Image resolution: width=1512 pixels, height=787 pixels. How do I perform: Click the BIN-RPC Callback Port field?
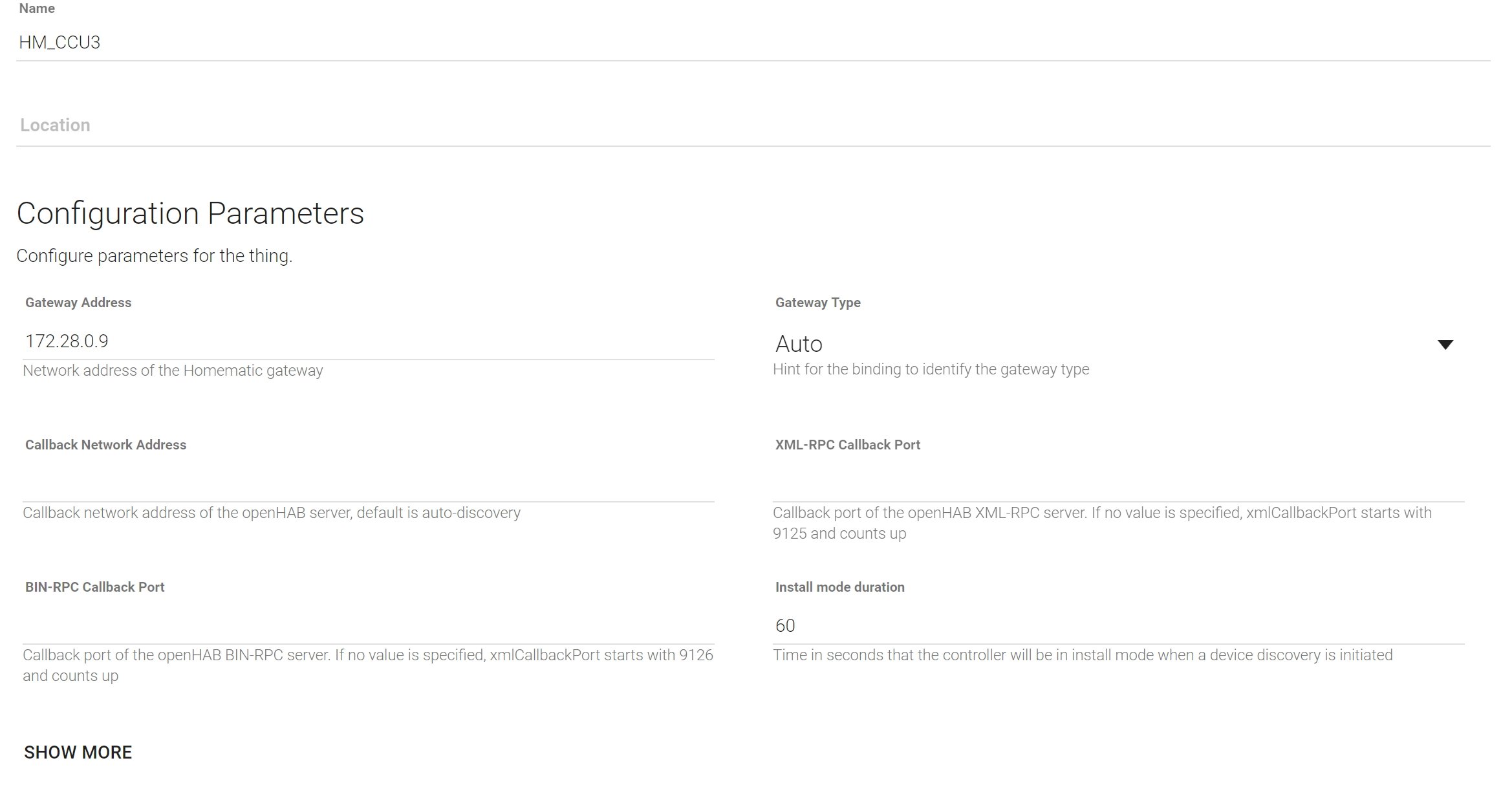(x=259, y=624)
